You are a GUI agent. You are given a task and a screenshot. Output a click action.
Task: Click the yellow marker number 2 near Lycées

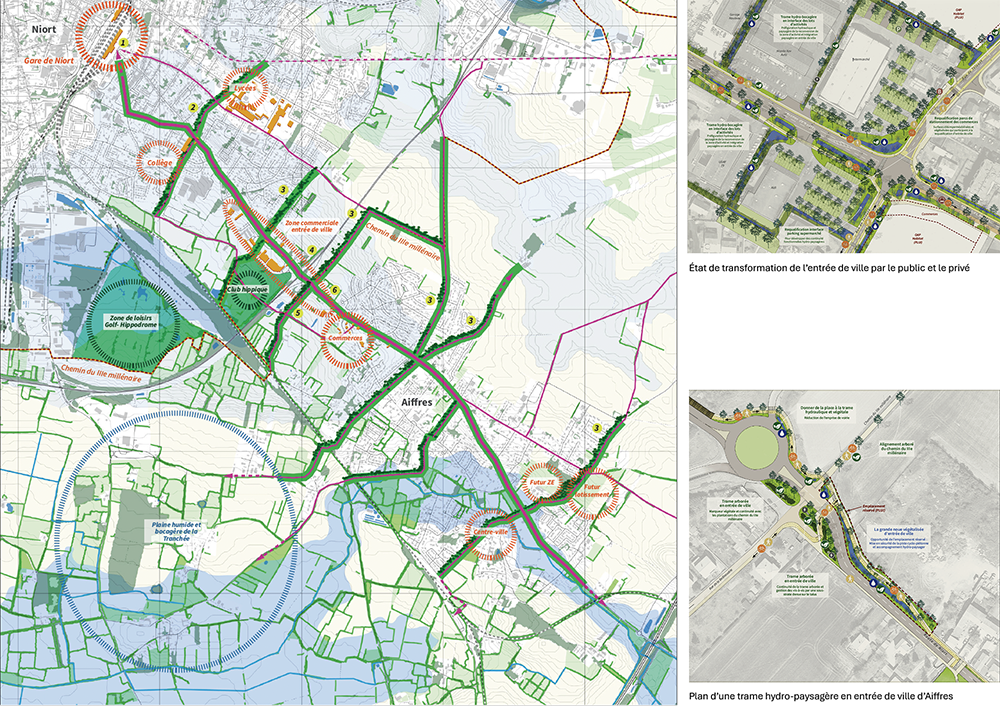193,107
